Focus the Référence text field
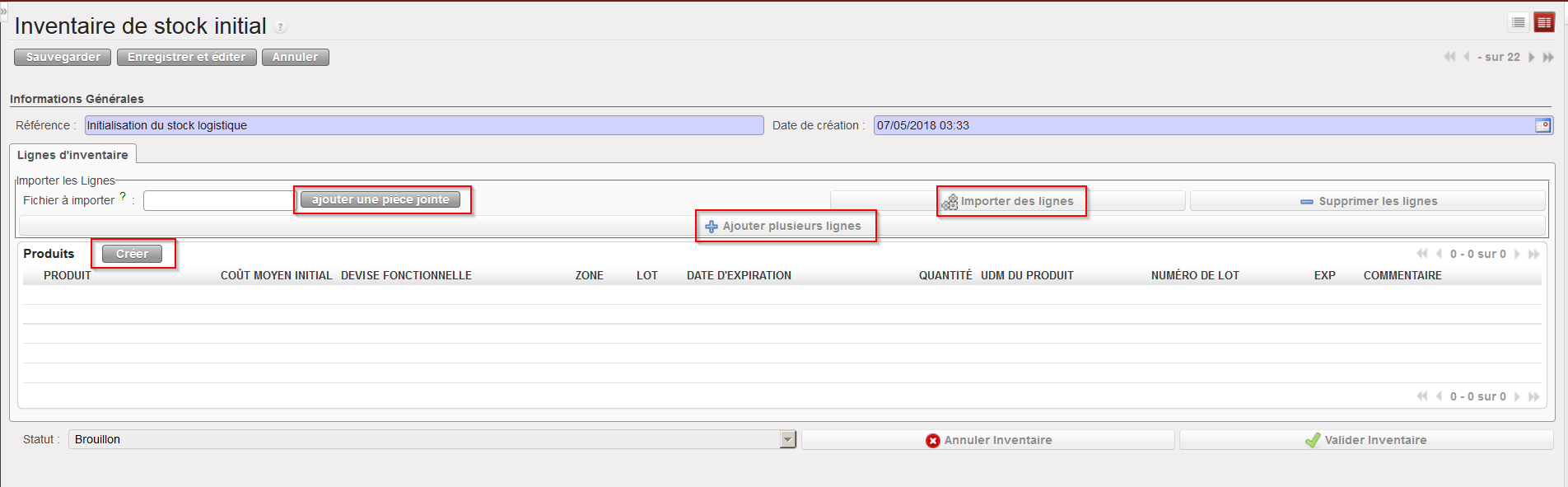 [424, 125]
